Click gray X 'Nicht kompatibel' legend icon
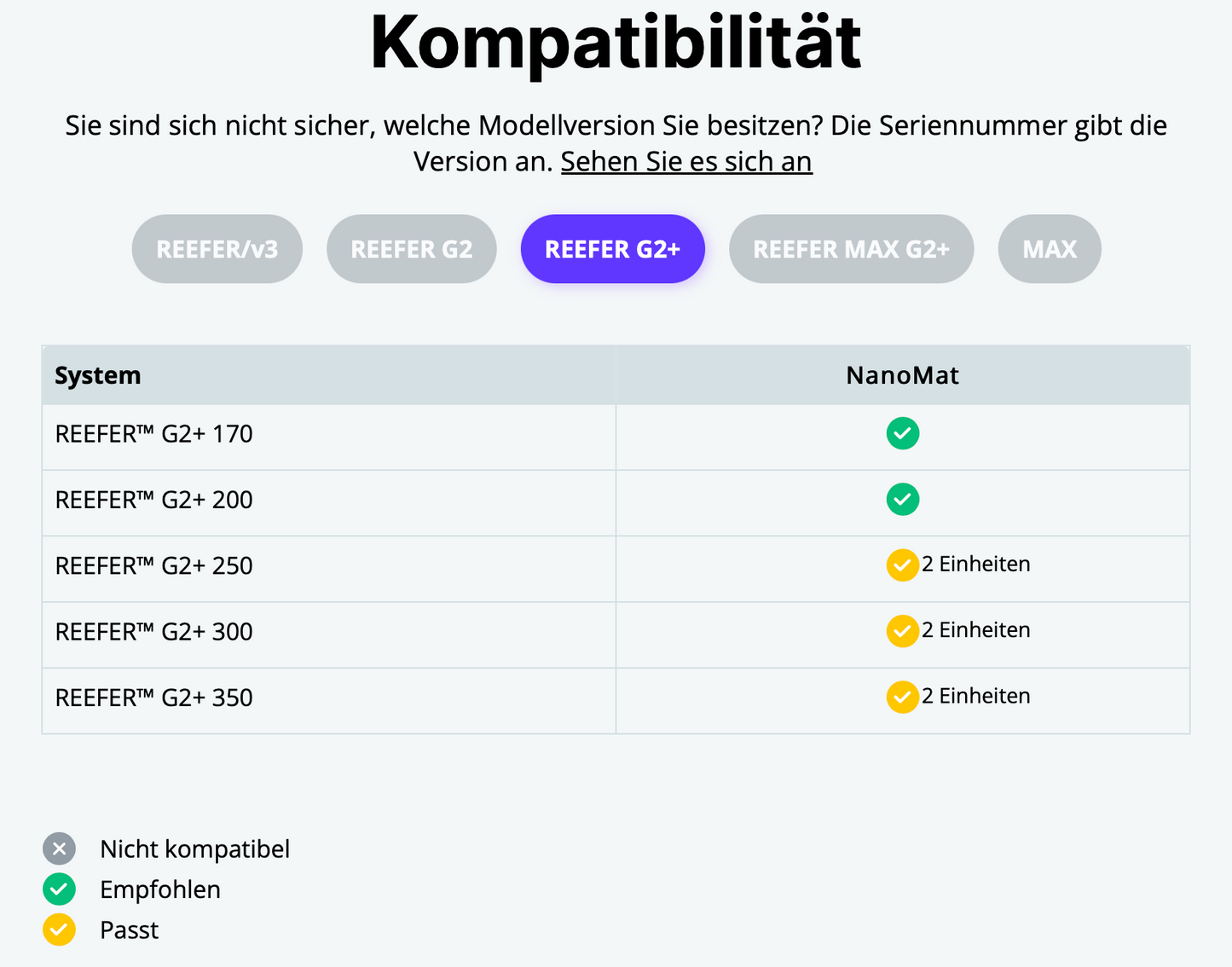Image resolution: width=1232 pixels, height=967 pixels. tap(59, 848)
